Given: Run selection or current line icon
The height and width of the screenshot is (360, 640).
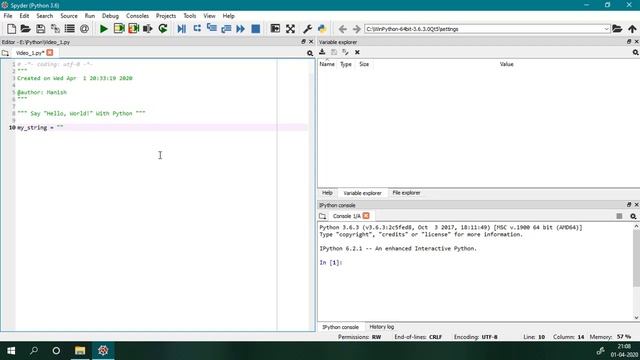Looking at the screenshot, I should (x=148, y=29).
